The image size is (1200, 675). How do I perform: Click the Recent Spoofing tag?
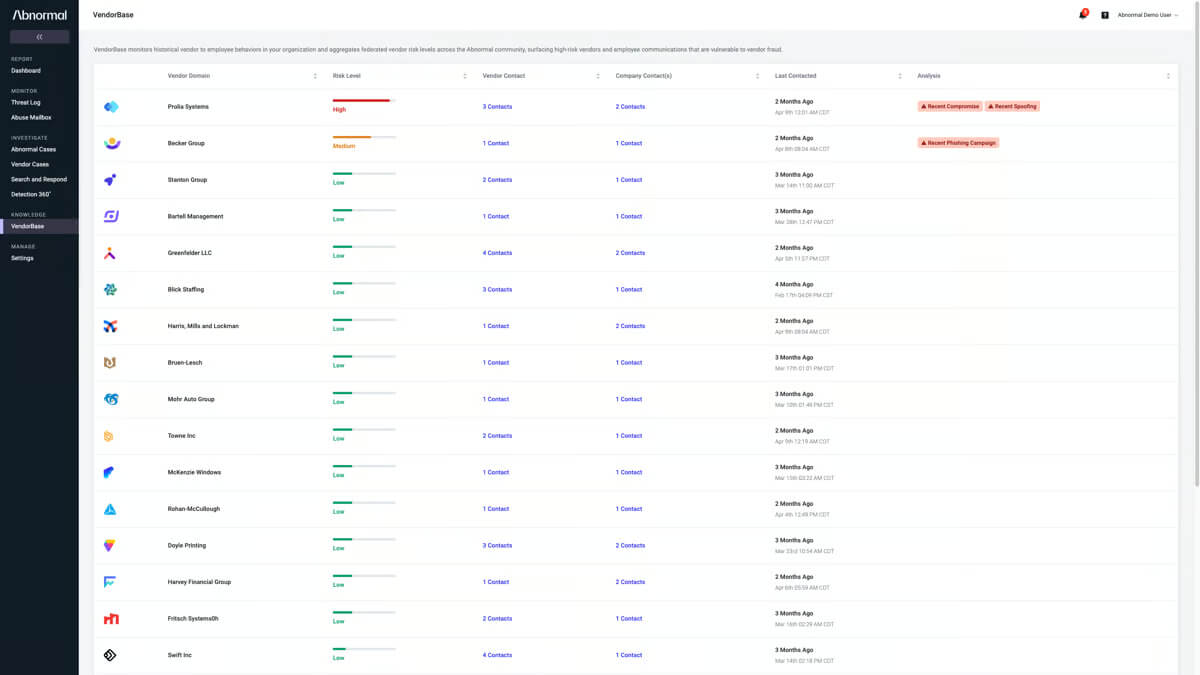click(1012, 106)
